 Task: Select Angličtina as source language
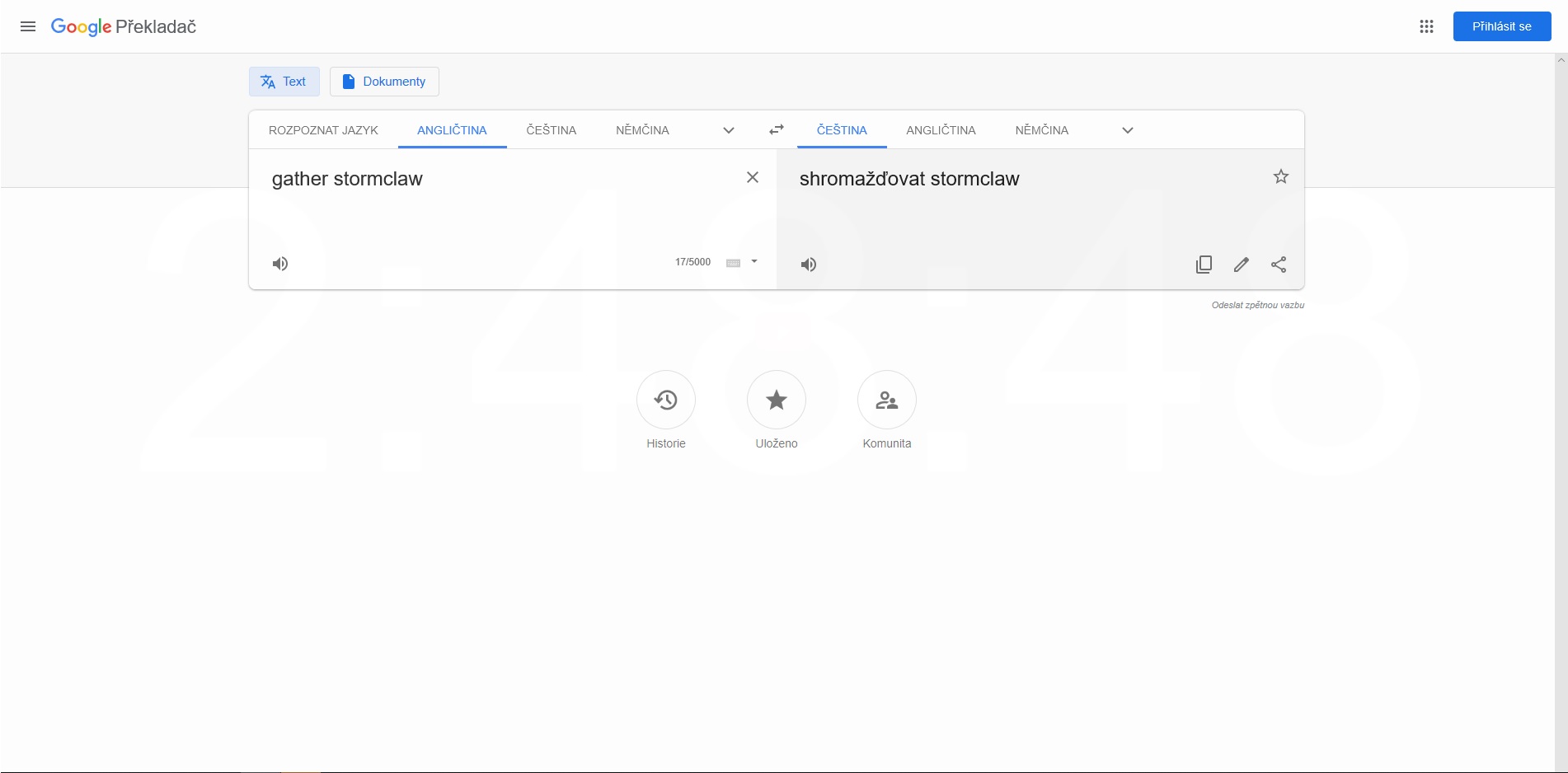tap(452, 130)
